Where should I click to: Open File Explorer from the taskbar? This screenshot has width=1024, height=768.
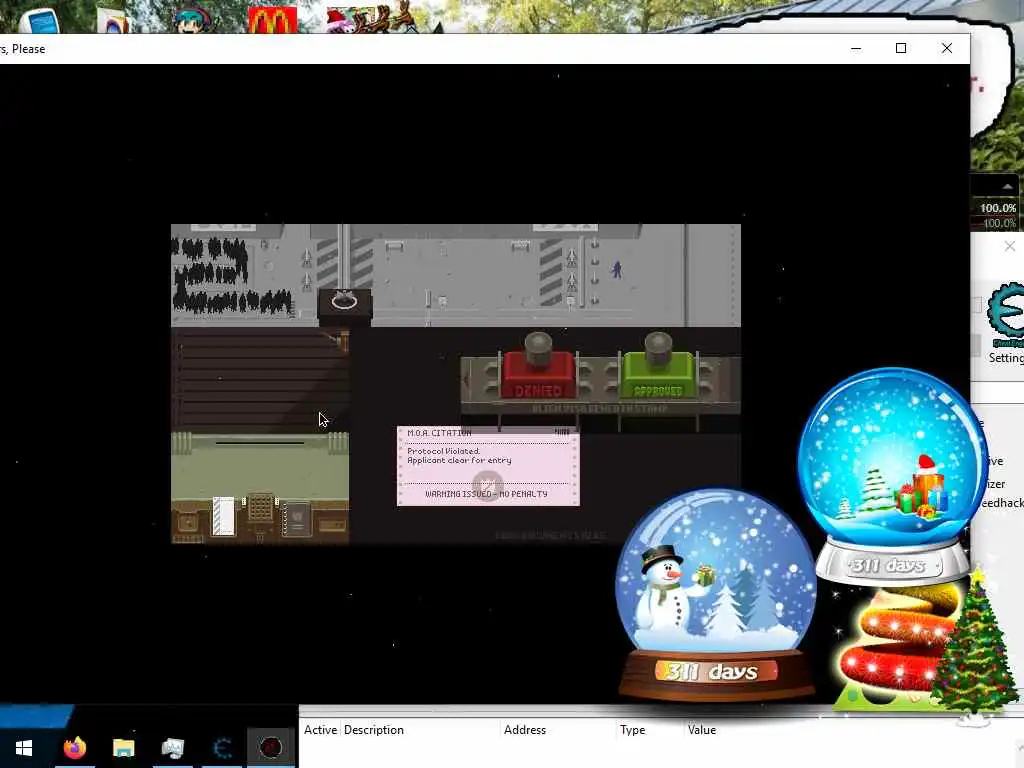(123, 748)
